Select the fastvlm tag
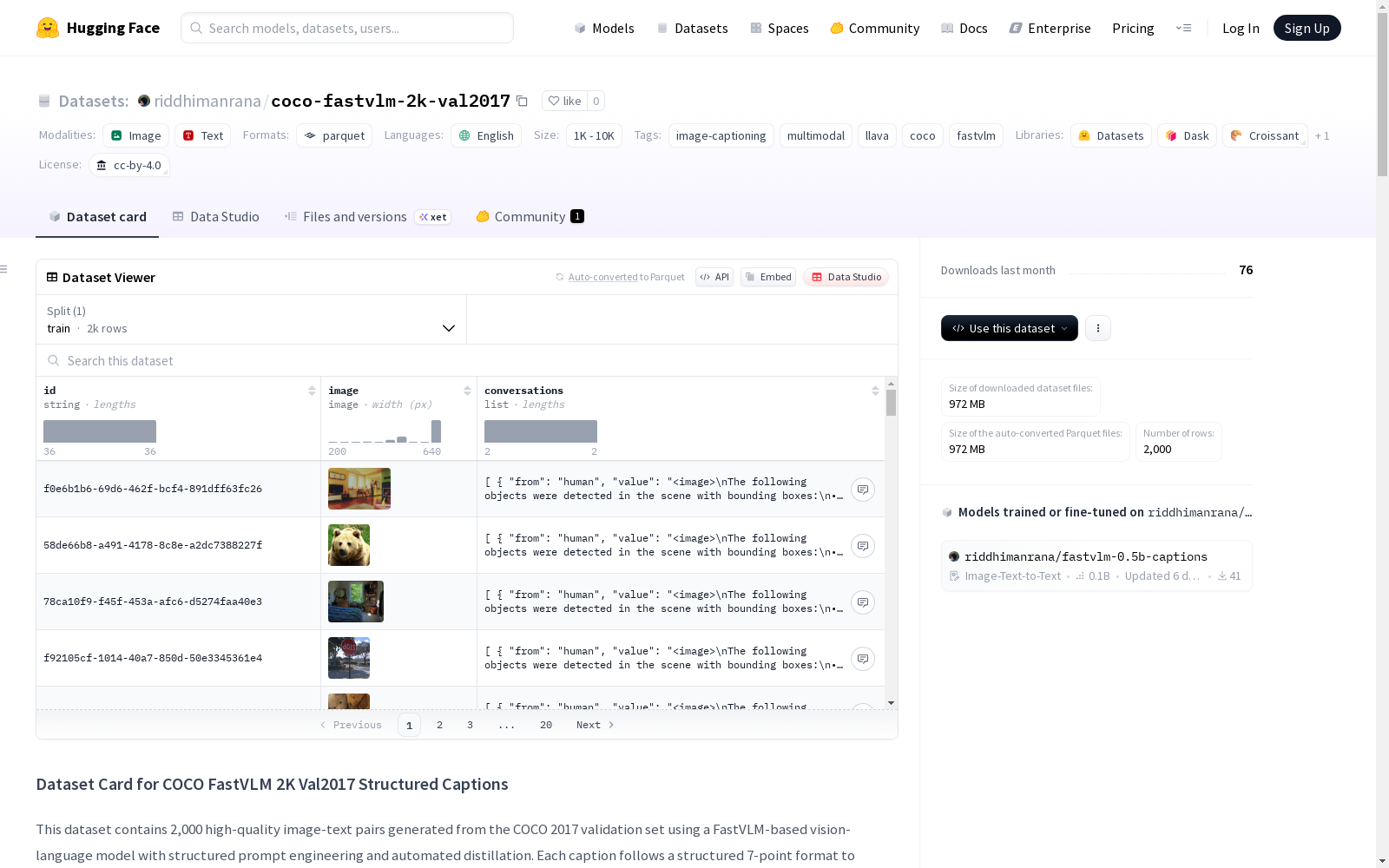This screenshot has height=868, width=1389. (976, 135)
